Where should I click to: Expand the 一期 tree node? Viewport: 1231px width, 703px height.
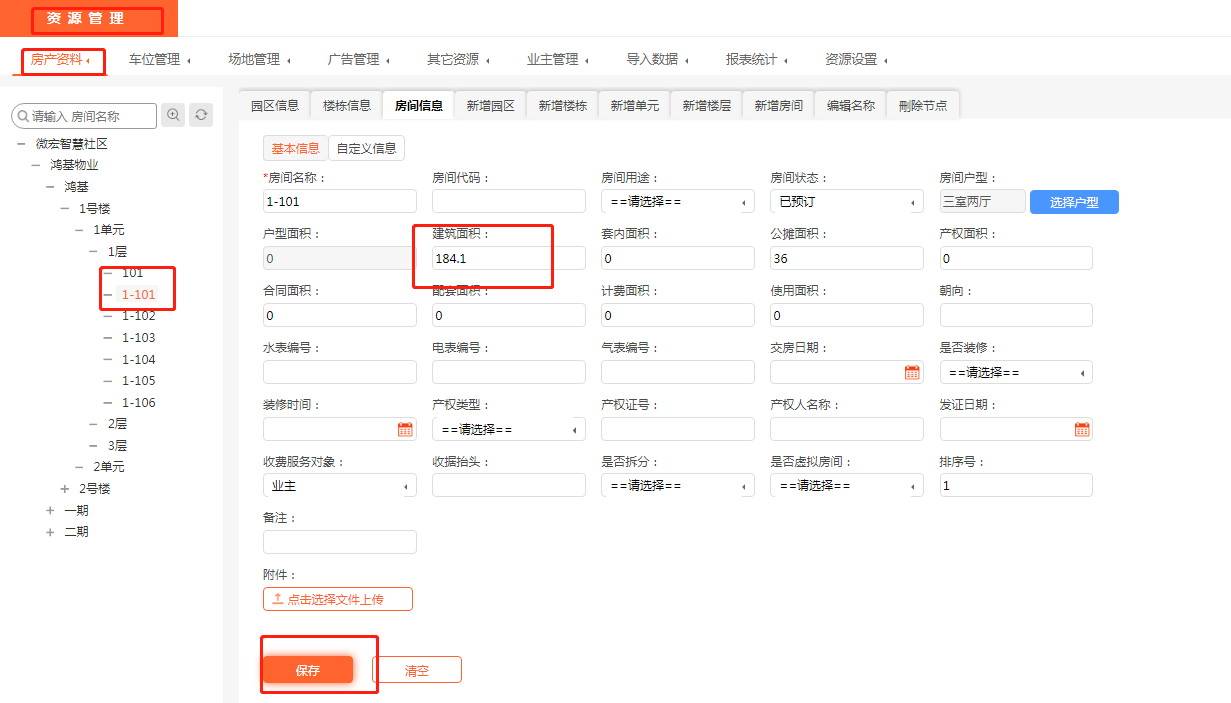[50, 510]
